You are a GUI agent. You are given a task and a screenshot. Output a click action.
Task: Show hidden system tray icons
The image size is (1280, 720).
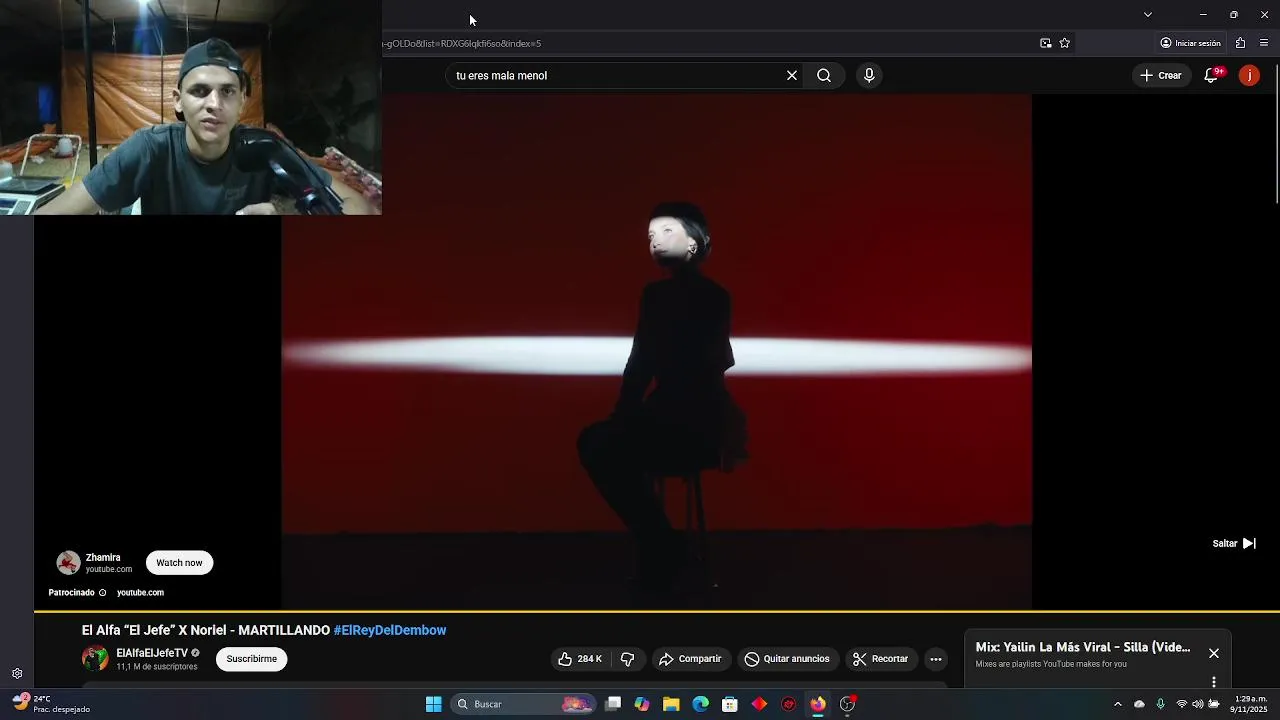pos(1118,704)
